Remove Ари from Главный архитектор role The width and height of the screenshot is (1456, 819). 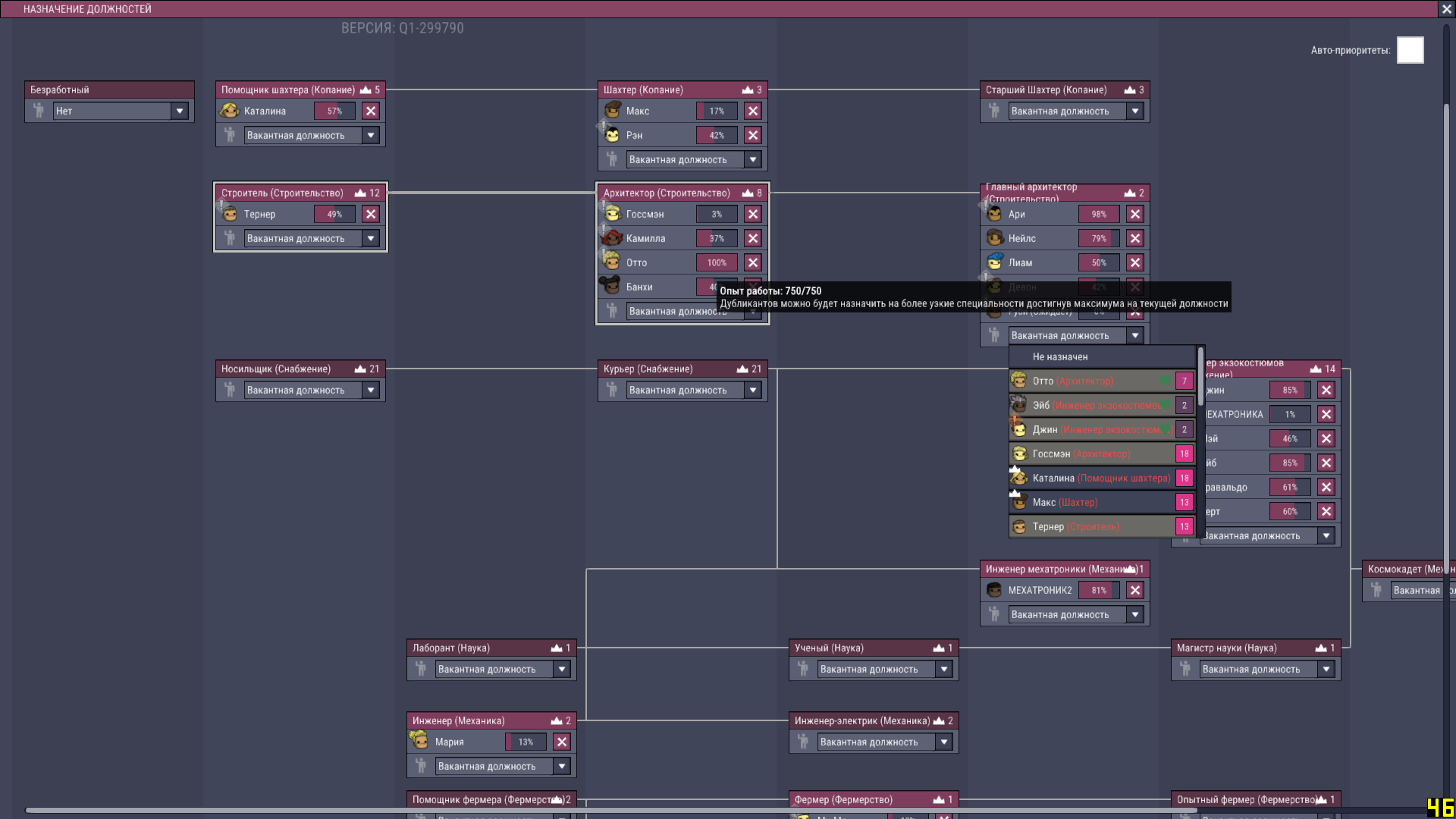click(x=1134, y=214)
